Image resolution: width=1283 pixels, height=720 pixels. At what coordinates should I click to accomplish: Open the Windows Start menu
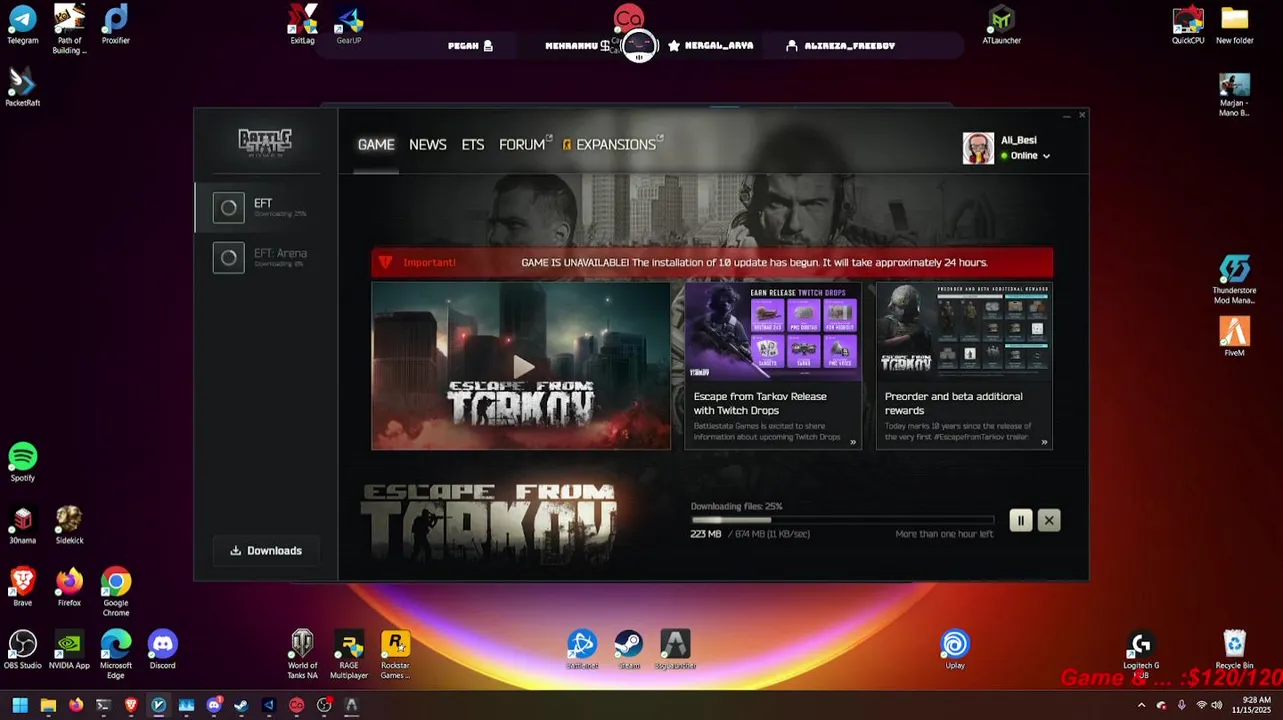coord(20,705)
